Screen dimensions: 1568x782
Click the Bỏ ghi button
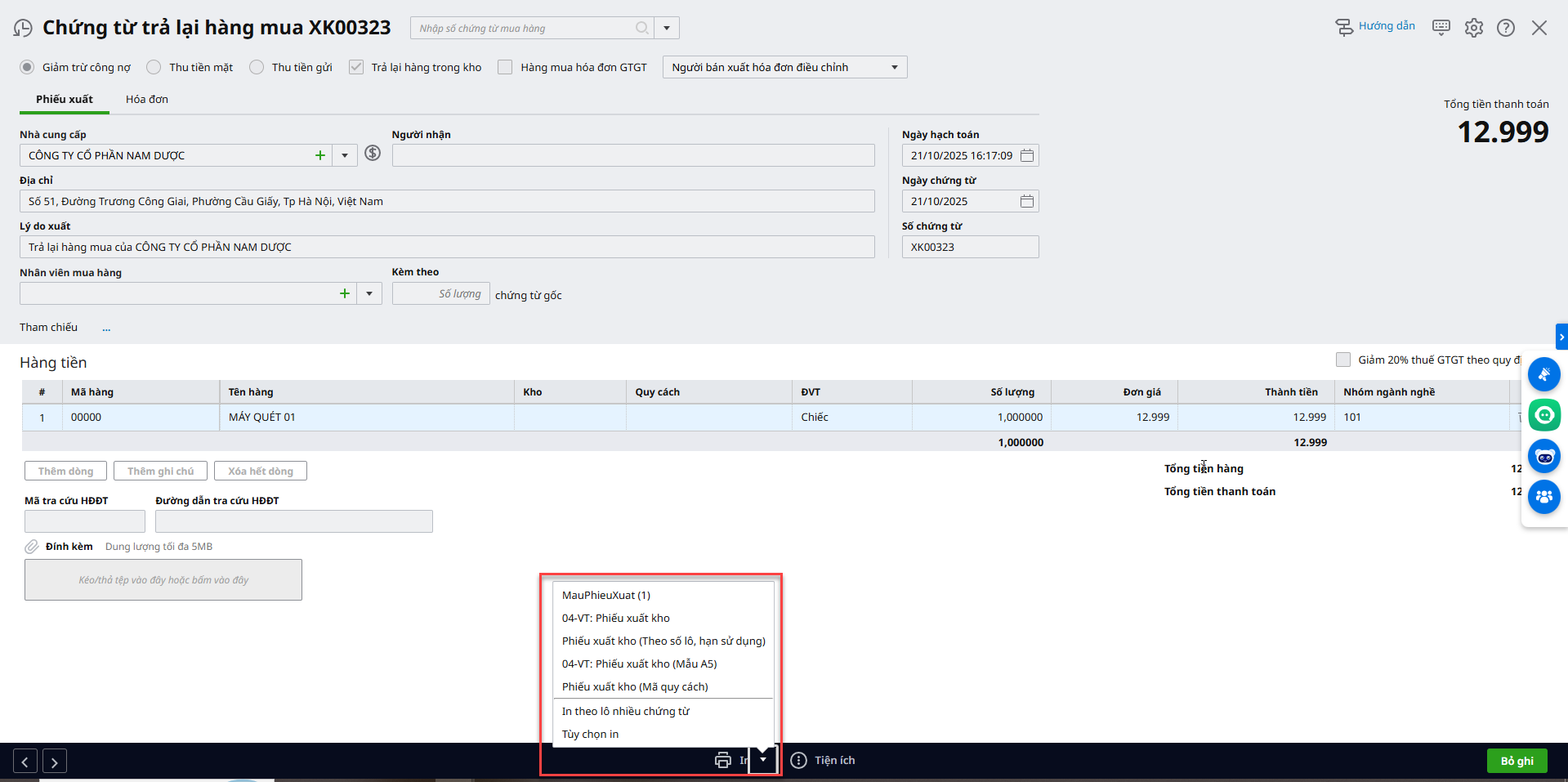click(1517, 761)
